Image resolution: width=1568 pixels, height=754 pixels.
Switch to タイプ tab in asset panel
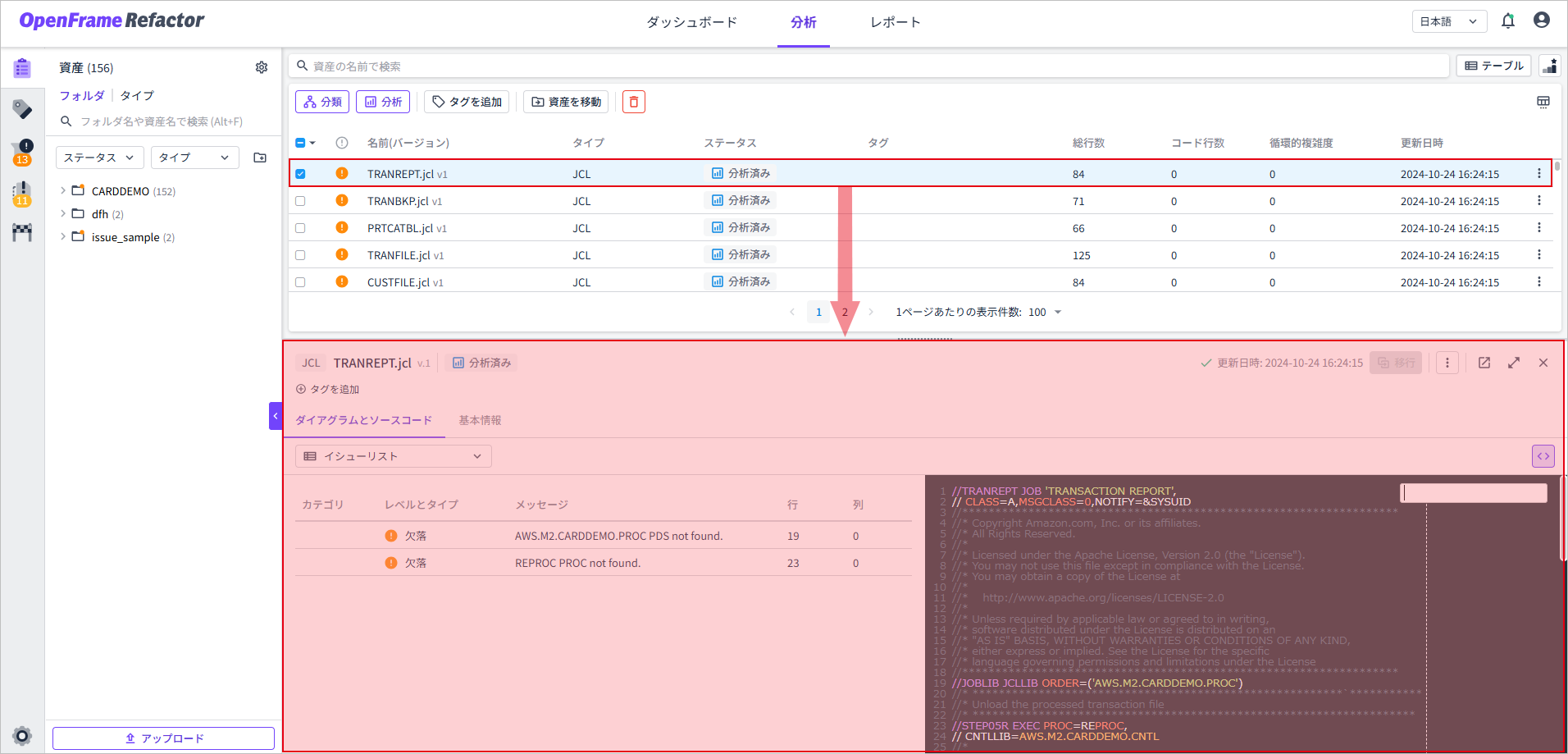click(137, 95)
